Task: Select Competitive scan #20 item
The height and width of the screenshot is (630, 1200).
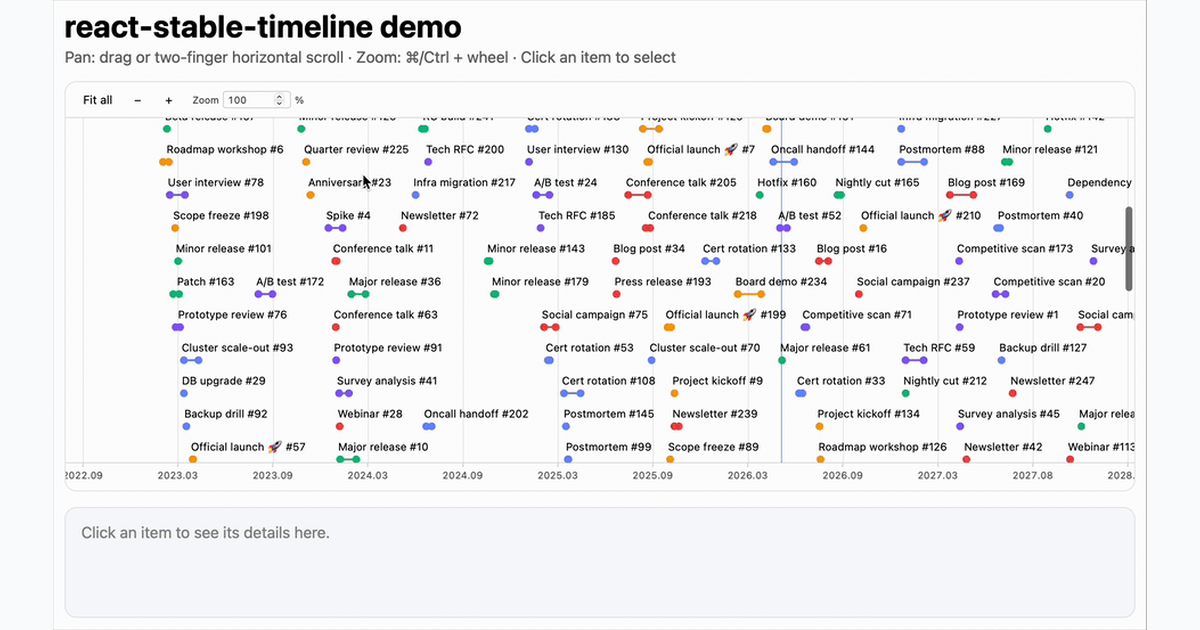Action: coord(1049,281)
